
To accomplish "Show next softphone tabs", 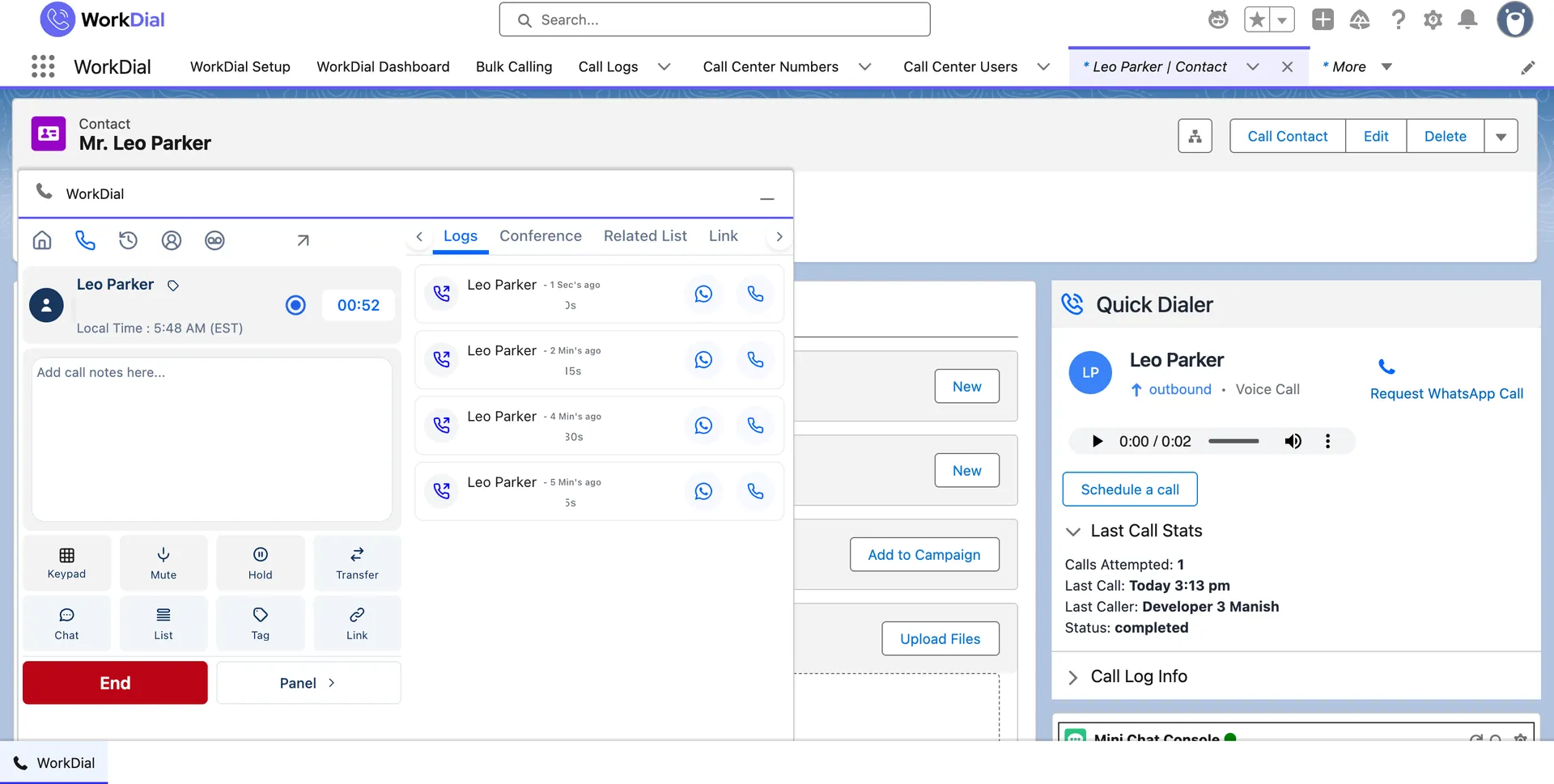I will (779, 236).
